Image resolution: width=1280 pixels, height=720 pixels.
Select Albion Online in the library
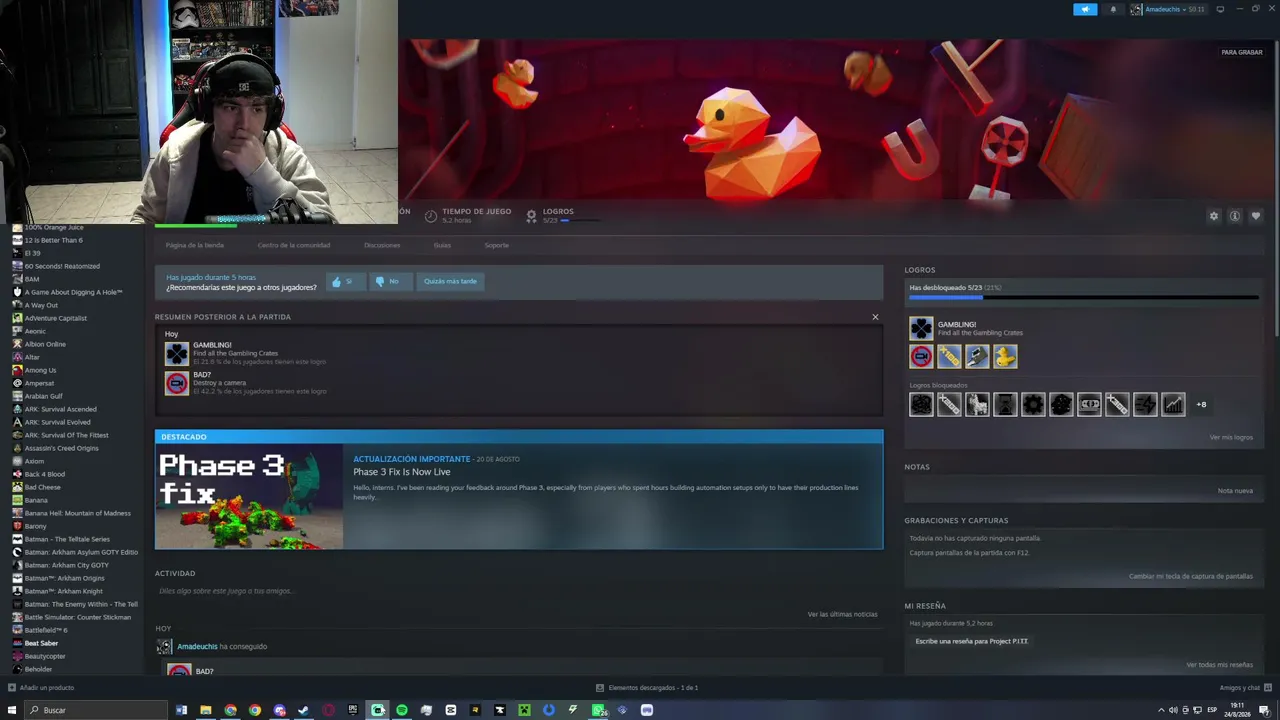pos(45,344)
